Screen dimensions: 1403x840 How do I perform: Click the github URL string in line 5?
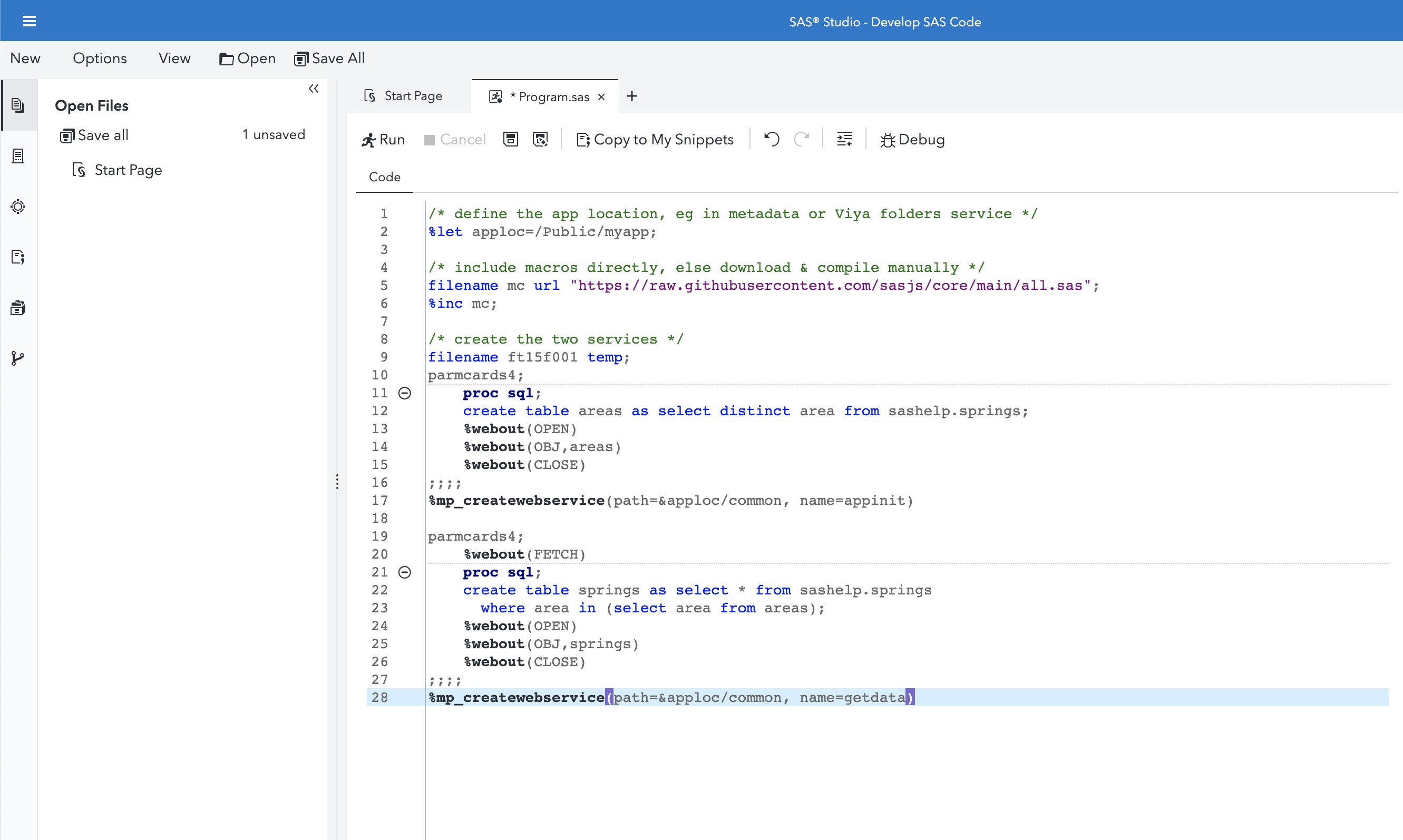(x=830, y=285)
